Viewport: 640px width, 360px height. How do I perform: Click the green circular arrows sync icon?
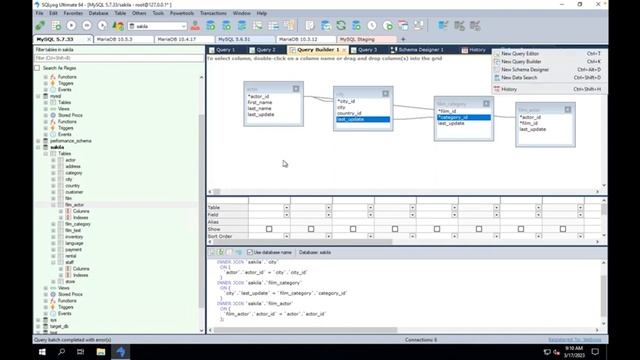(x=341, y=26)
